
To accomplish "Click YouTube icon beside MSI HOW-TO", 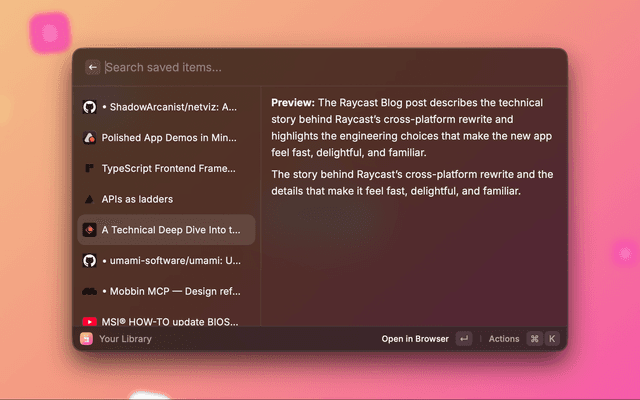I will [89, 322].
